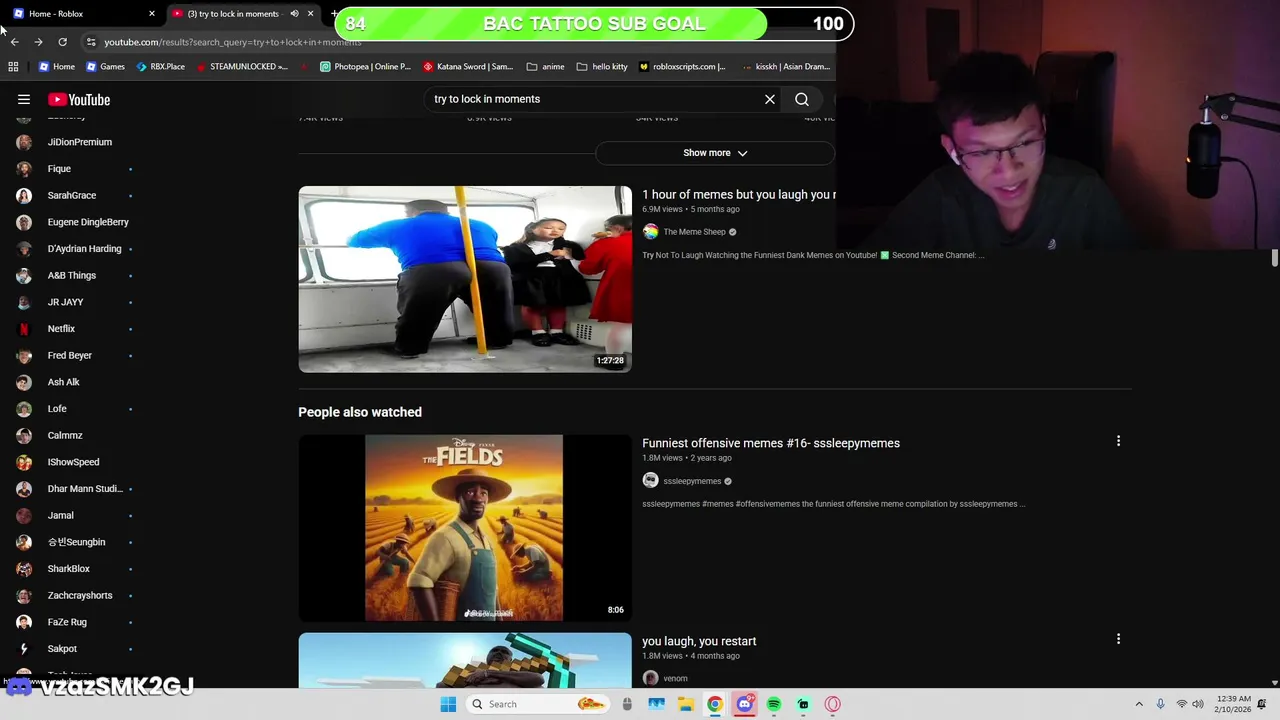1280x720 pixels.
Task: Open the RBX.Place bookmark
Action: point(160,67)
